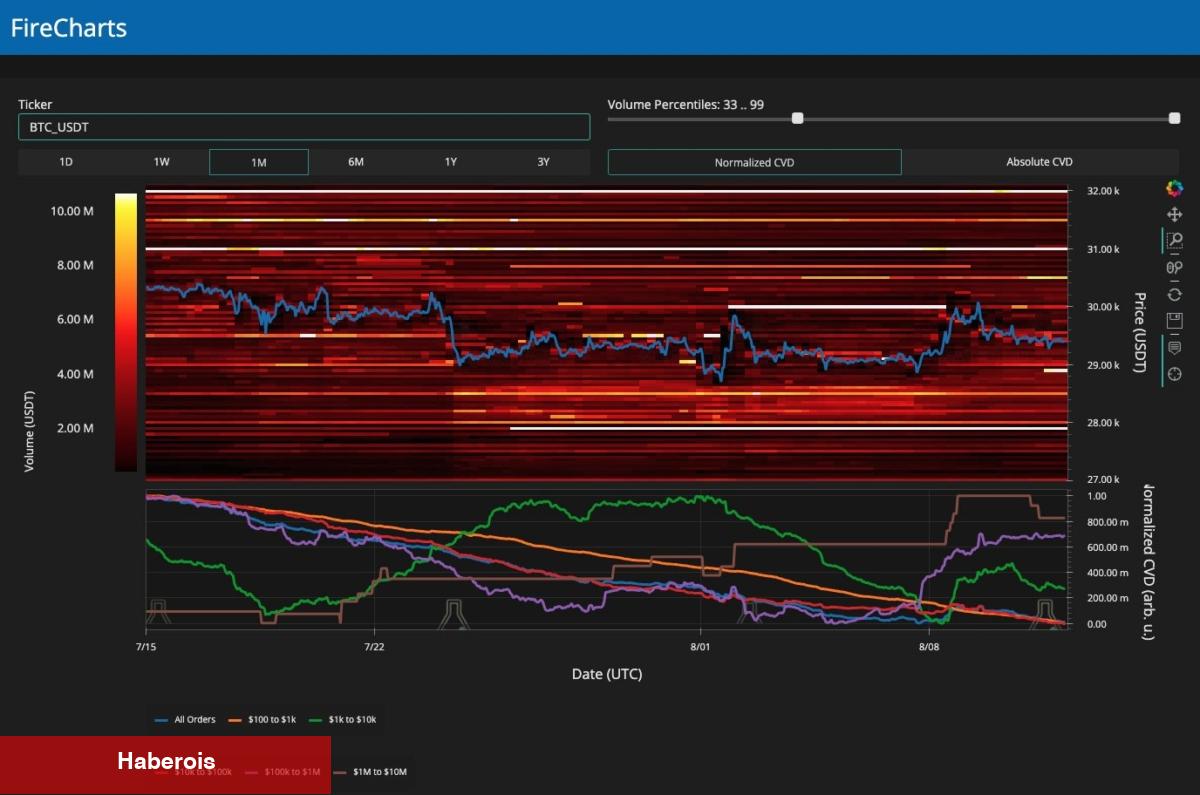The height and width of the screenshot is (795, 1200).
Task: Click the lower Volume Percentiles slider handle
Action: [x=798, y=118]
